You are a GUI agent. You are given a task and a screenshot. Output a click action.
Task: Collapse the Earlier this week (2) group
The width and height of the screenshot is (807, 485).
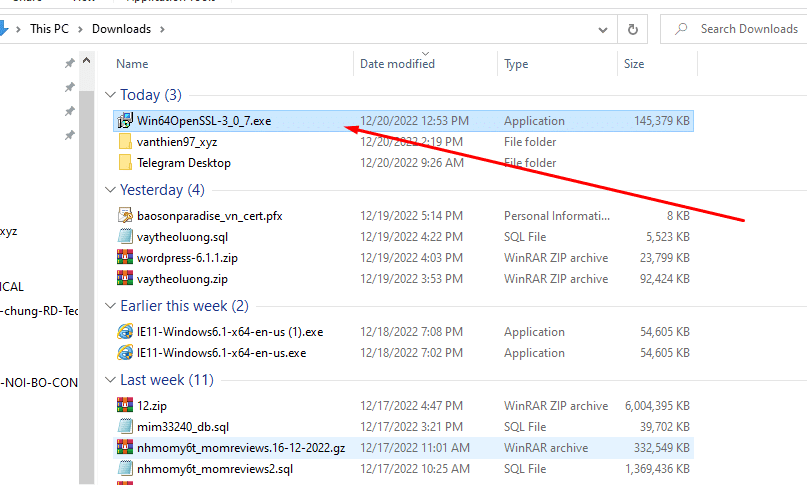110,306
